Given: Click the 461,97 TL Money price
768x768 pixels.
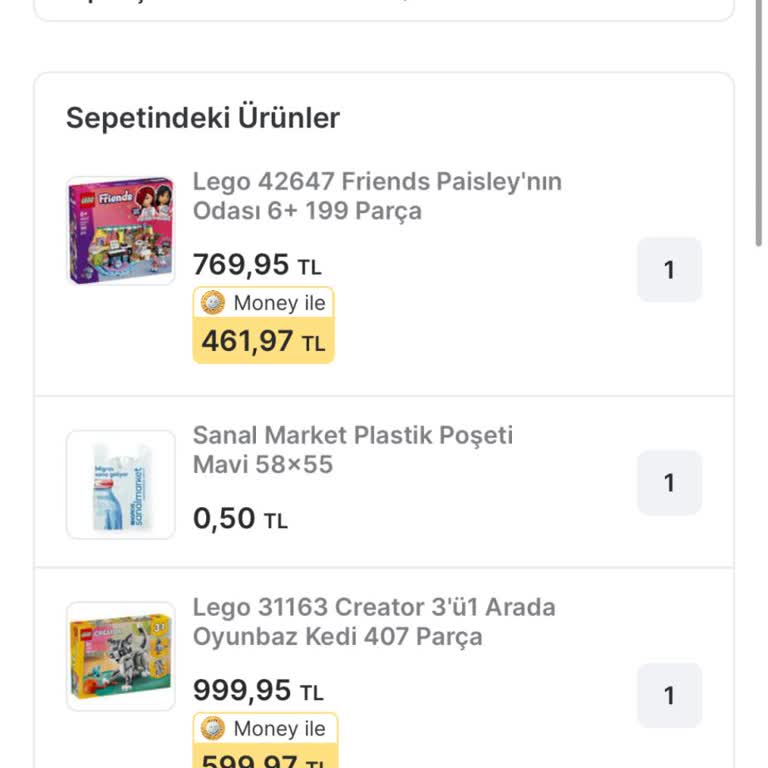Looking at the screenshot, I should (x=263, y=342).
